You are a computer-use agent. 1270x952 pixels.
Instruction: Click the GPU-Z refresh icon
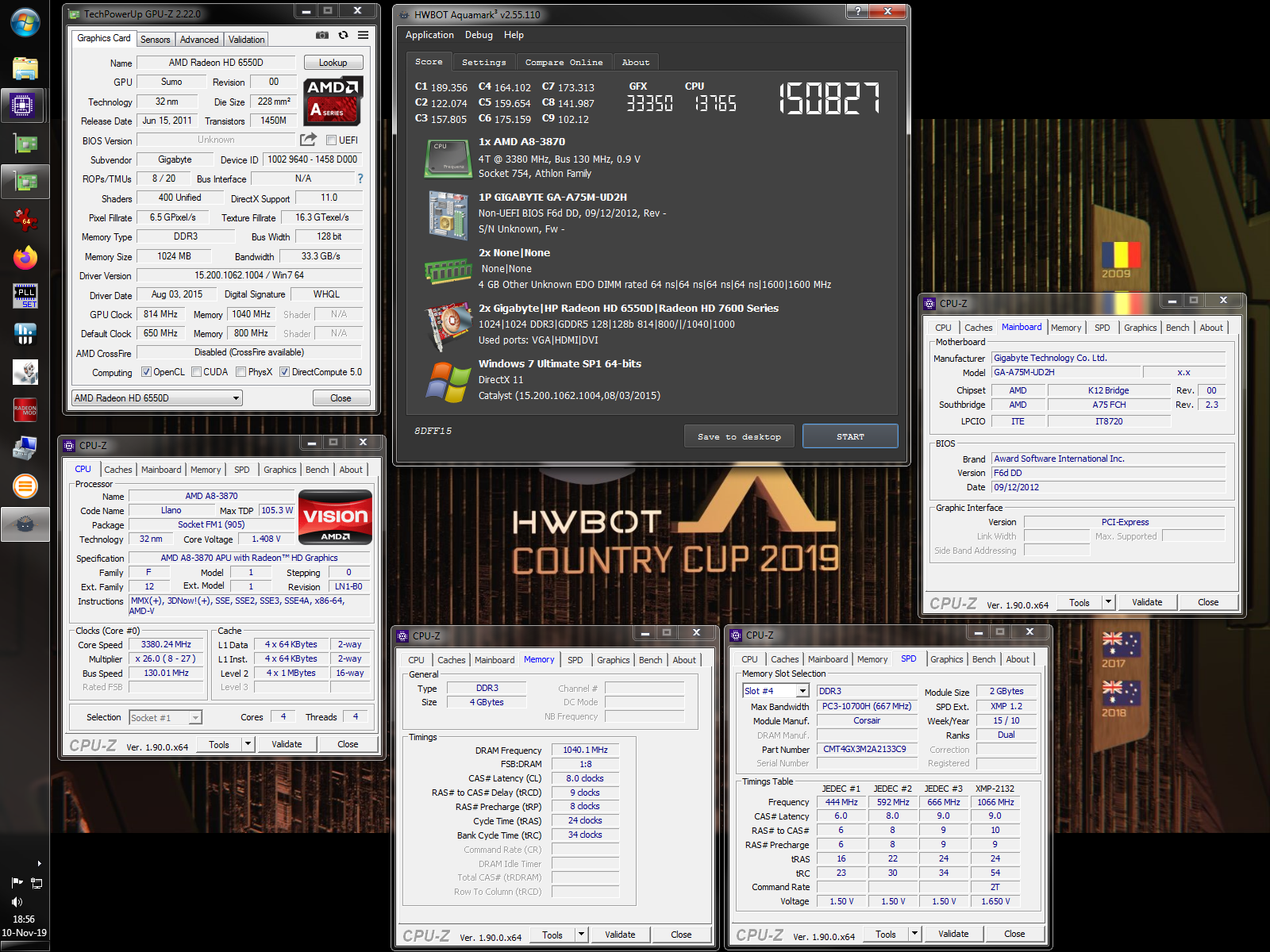pos(343,35)
